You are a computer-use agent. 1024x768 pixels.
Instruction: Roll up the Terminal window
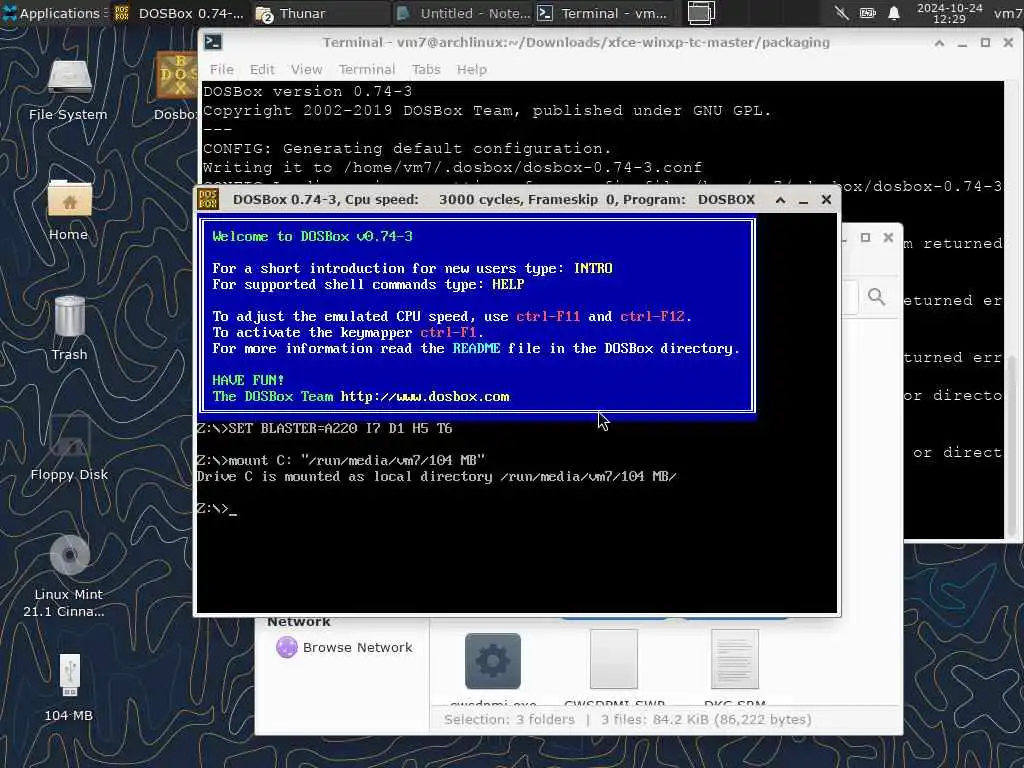tap(939, 43)
